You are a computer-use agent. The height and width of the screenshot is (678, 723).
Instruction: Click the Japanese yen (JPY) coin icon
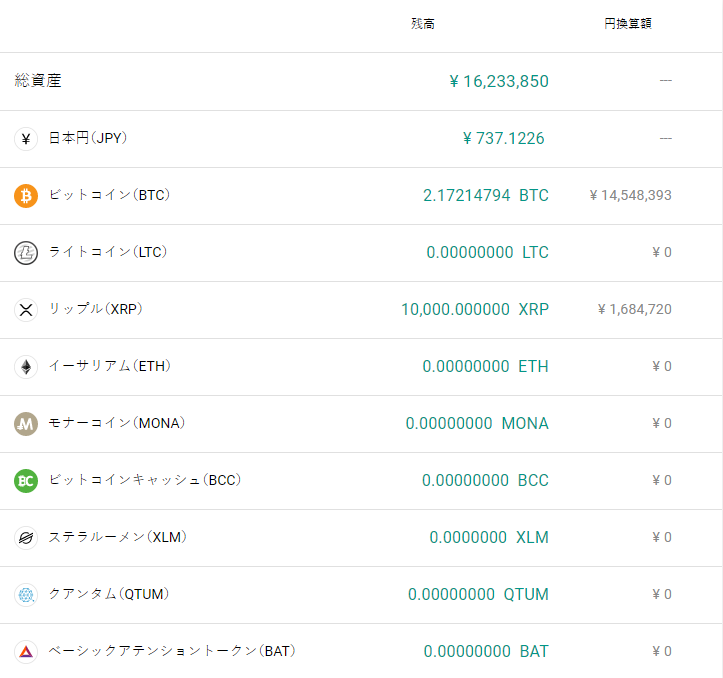26,139
